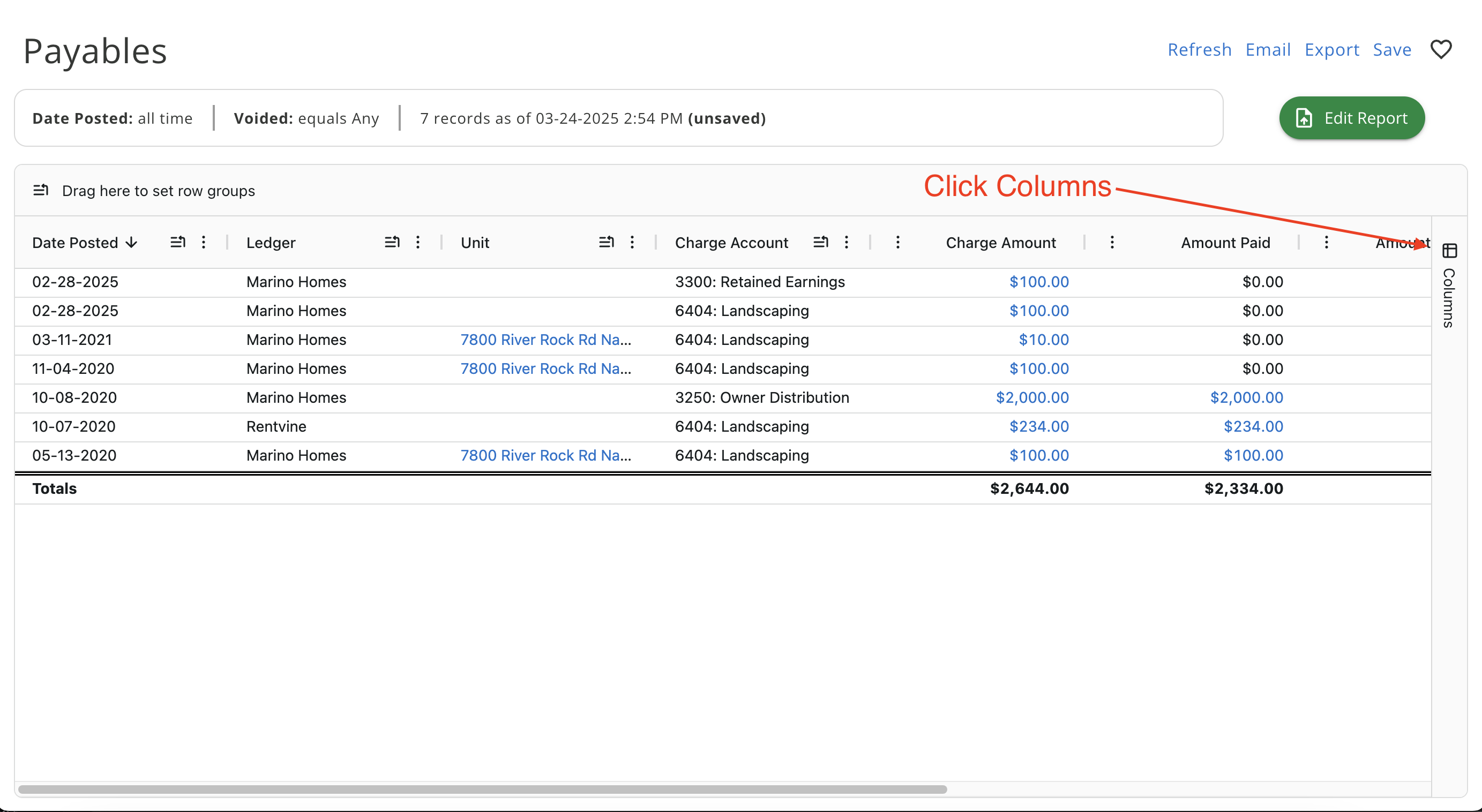Open Date Posted column menu dots
The height and width of the screenshot is (812, 1482).
point(204,242)
